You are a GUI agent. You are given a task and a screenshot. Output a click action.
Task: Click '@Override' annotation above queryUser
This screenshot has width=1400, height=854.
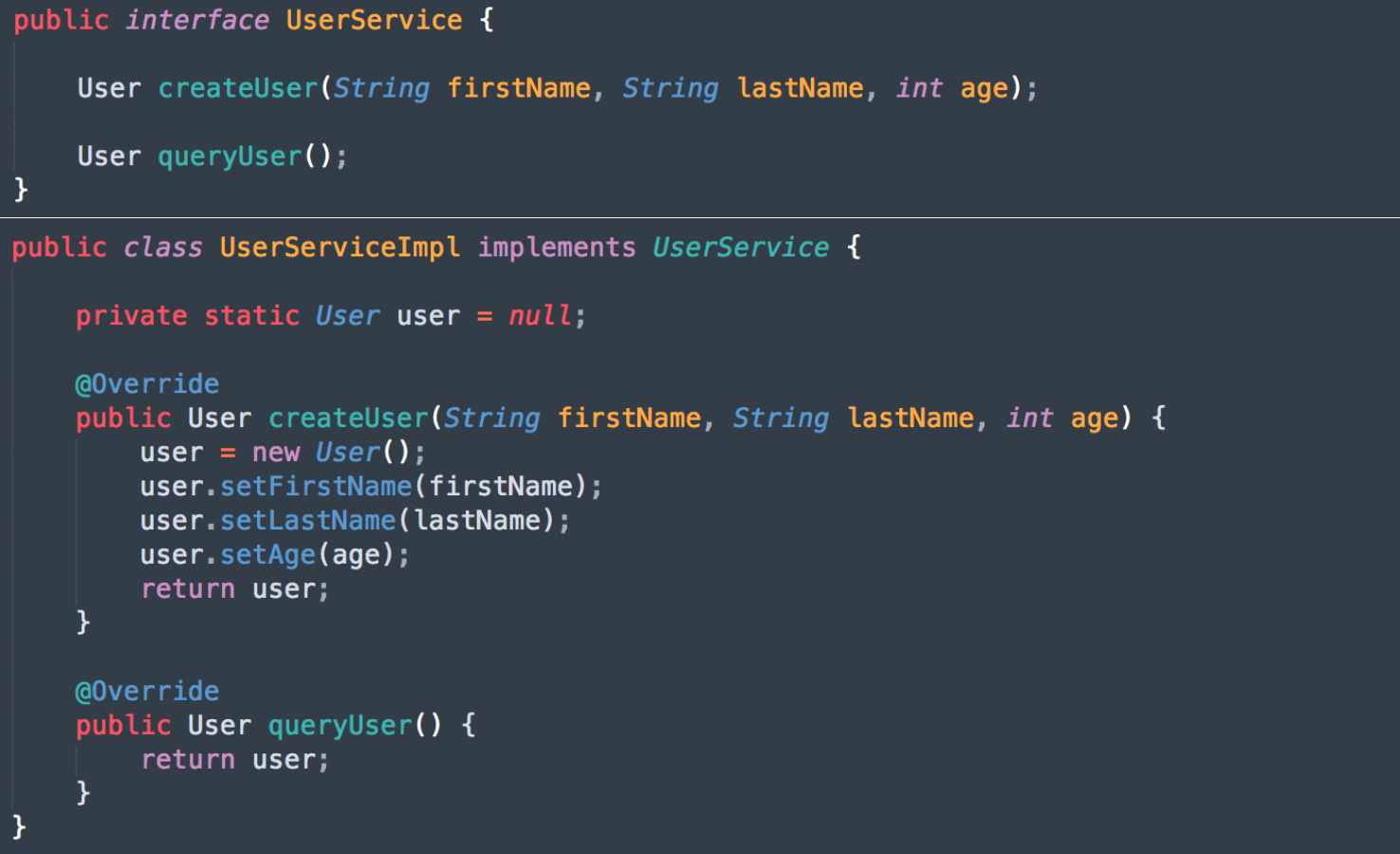pyautogui.click(x=147, y=692)
